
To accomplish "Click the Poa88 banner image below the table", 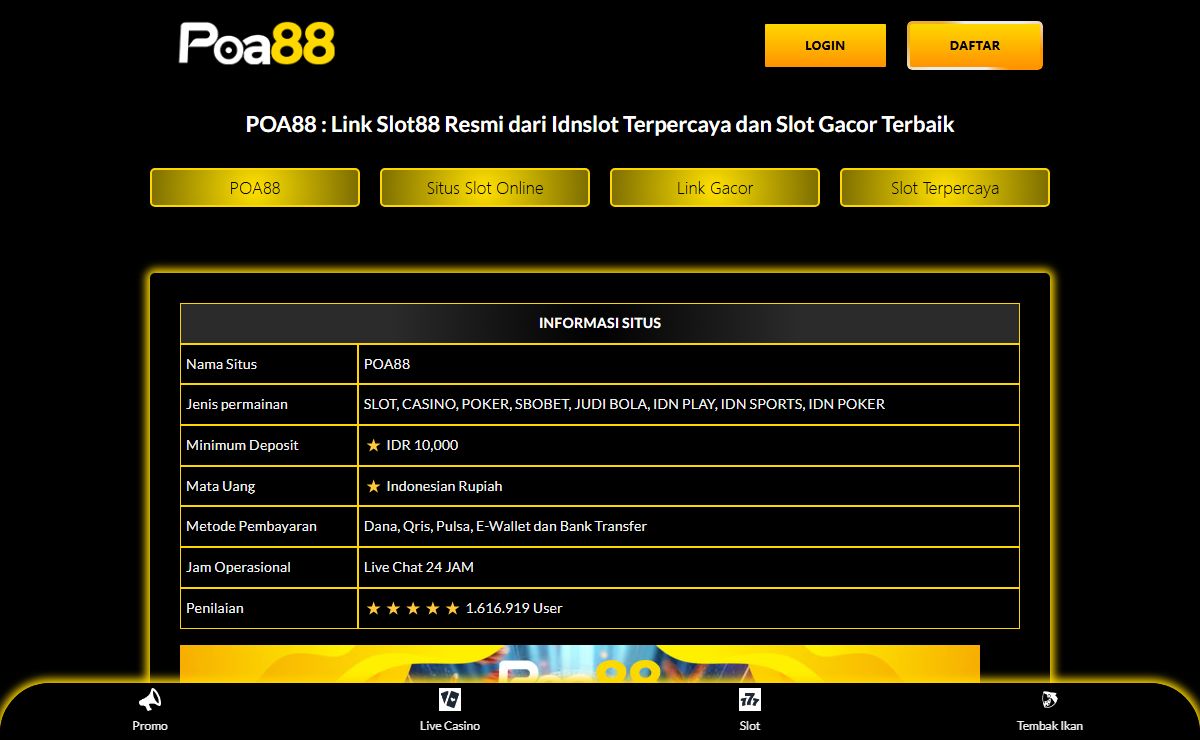I will [580, 663].
